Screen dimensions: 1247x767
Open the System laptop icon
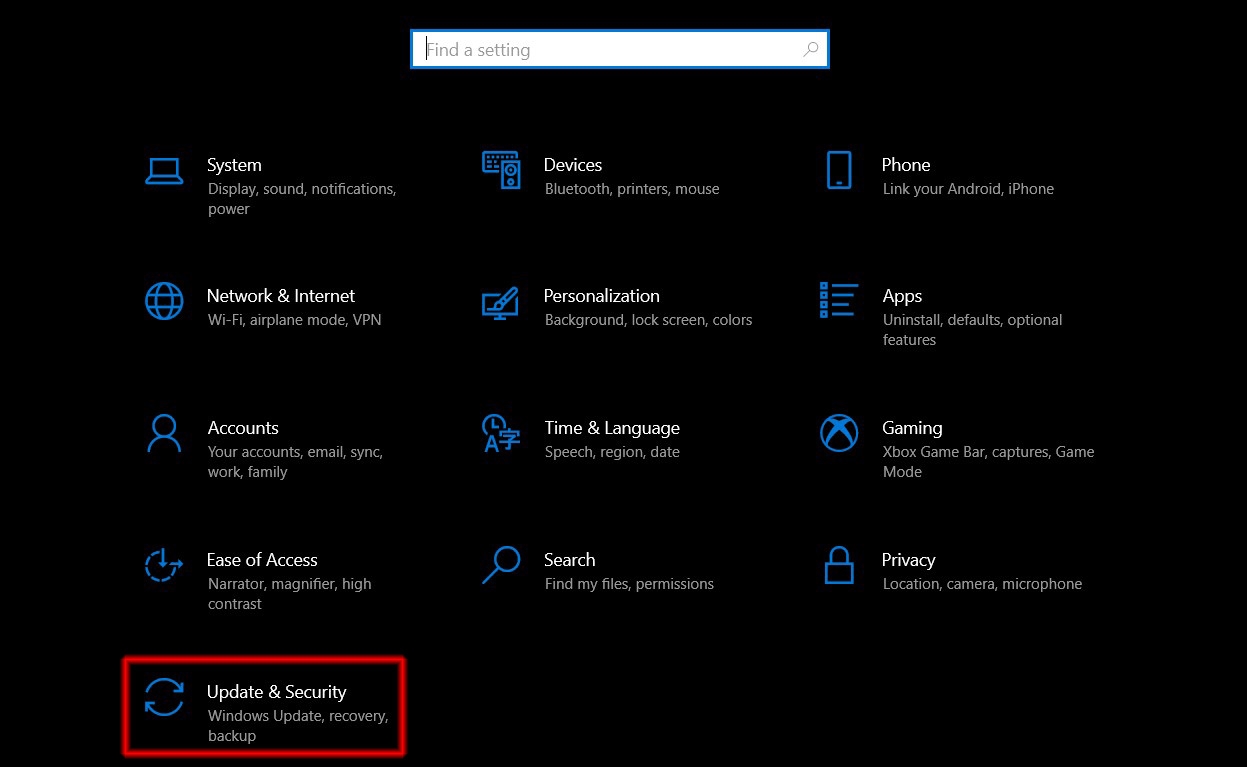(x=164, y=171)
